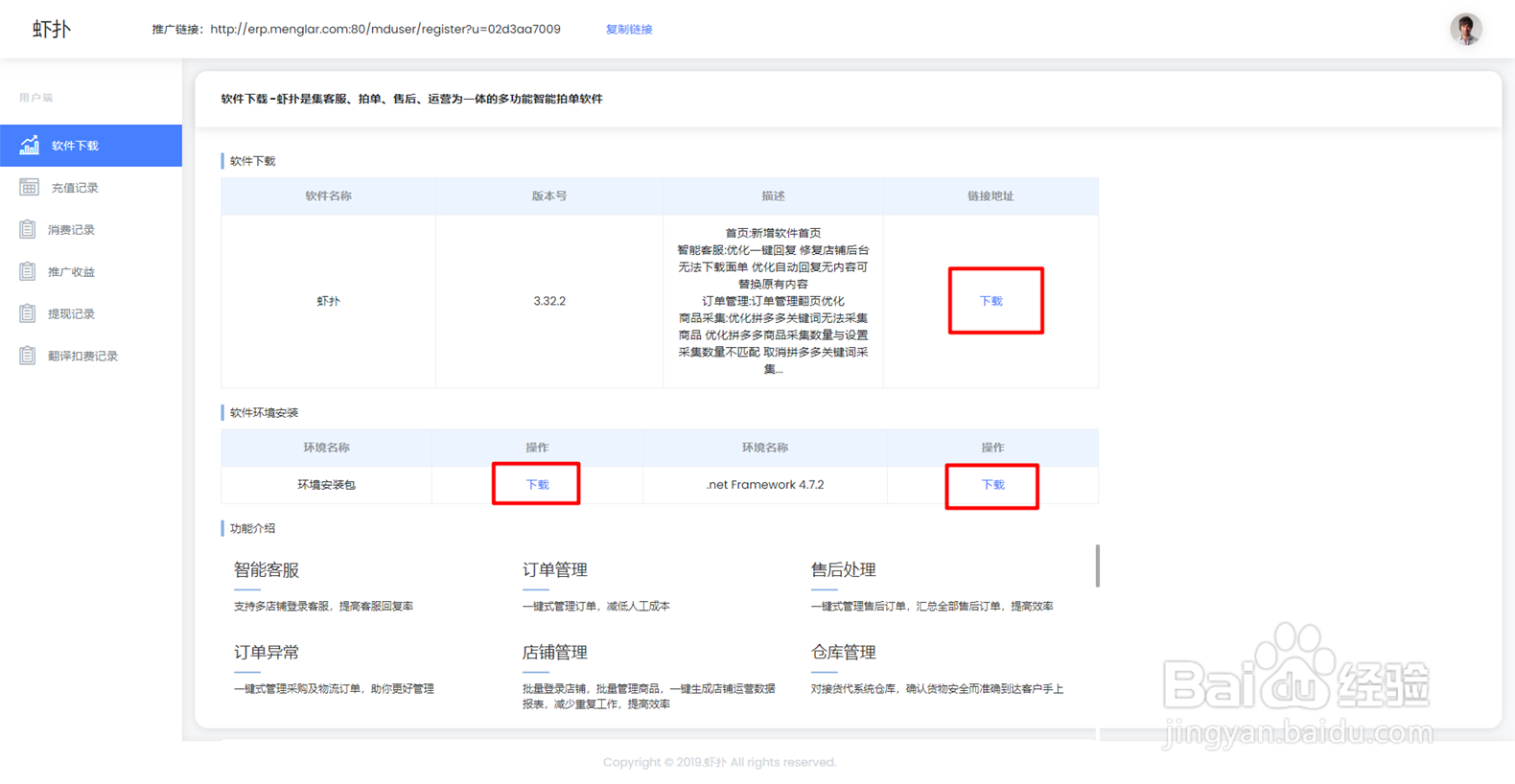Open the 提现记录 menu item

[x=91, y=314]
